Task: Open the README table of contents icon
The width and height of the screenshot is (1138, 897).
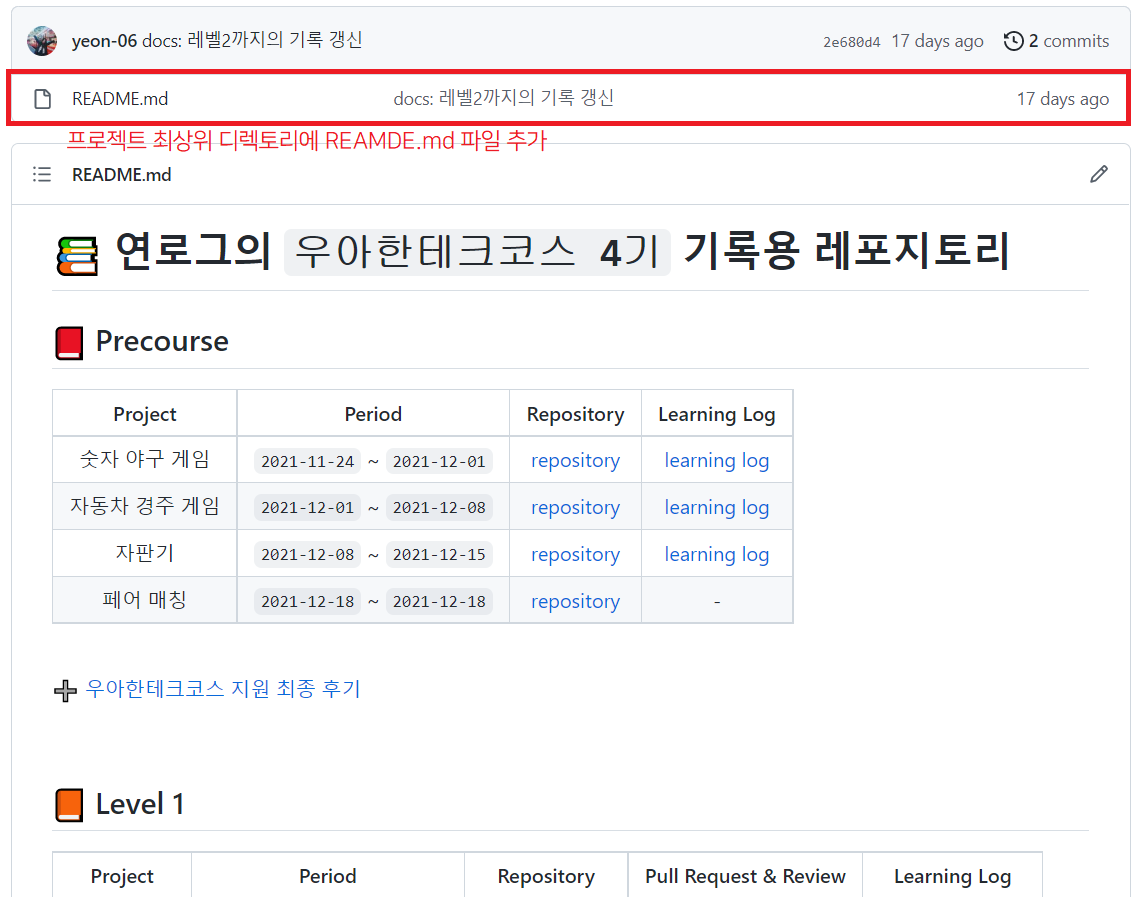Action: [42, 174]
